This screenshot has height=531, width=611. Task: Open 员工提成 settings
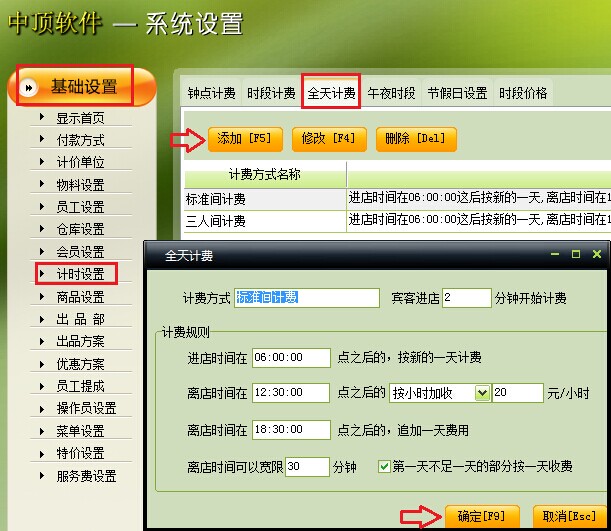(x=80, y=386)
